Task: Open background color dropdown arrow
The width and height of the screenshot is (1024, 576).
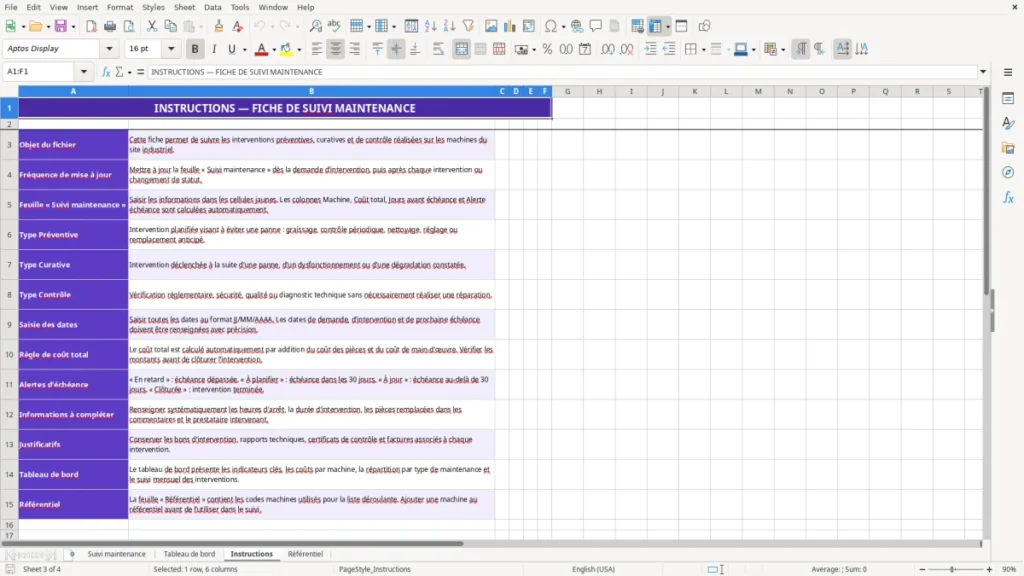Action: tap(299, 50)
